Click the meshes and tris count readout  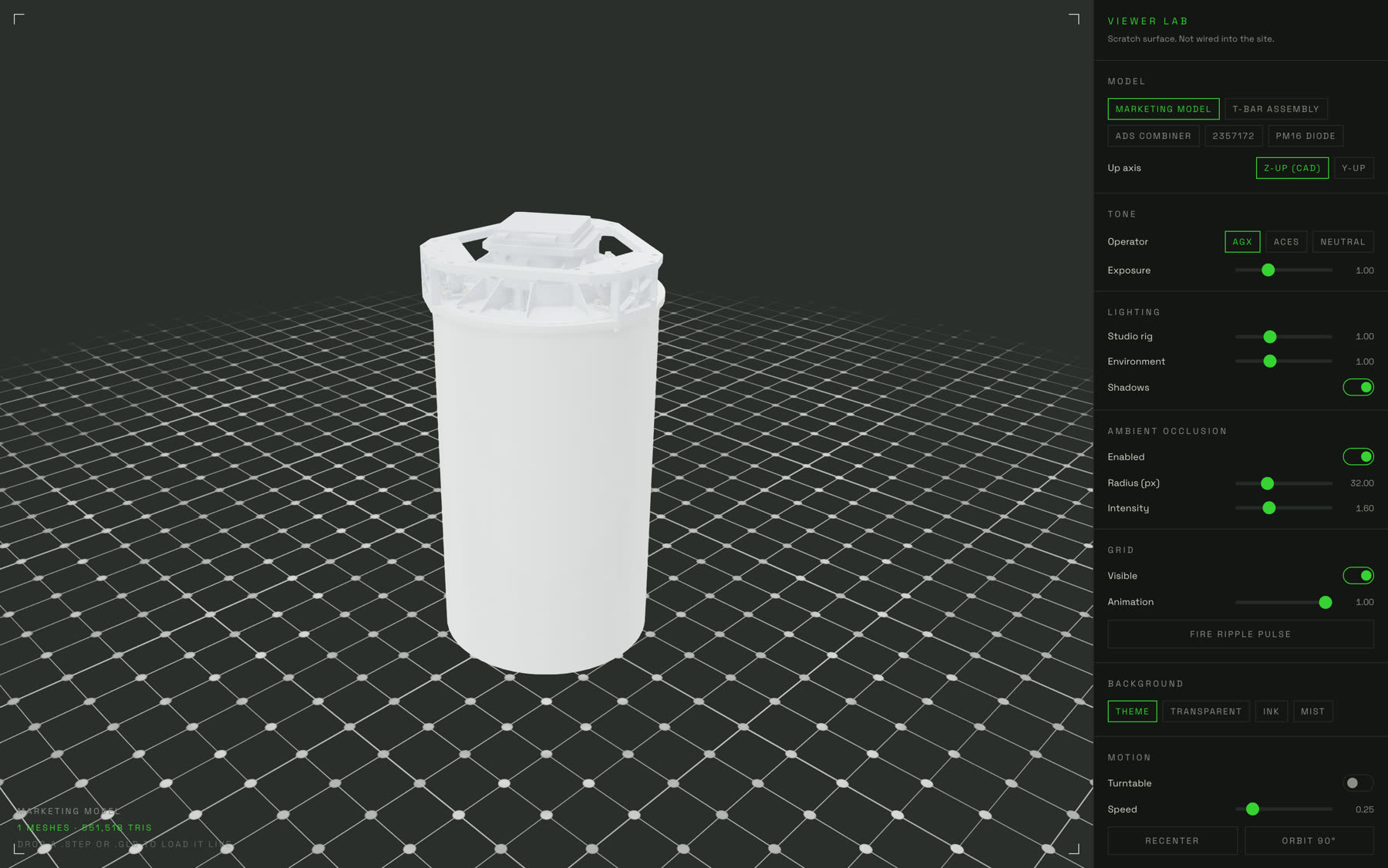[x=85, y=828]
